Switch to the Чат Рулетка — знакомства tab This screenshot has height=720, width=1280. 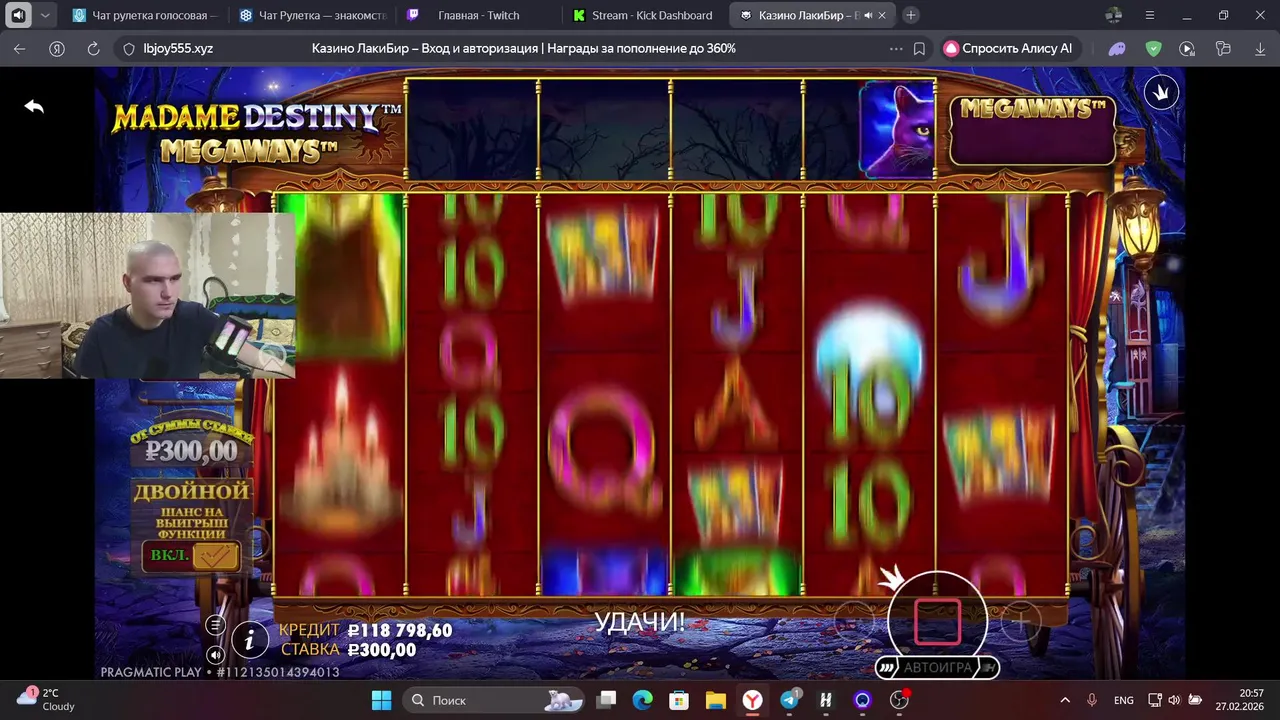coord(313,15)
